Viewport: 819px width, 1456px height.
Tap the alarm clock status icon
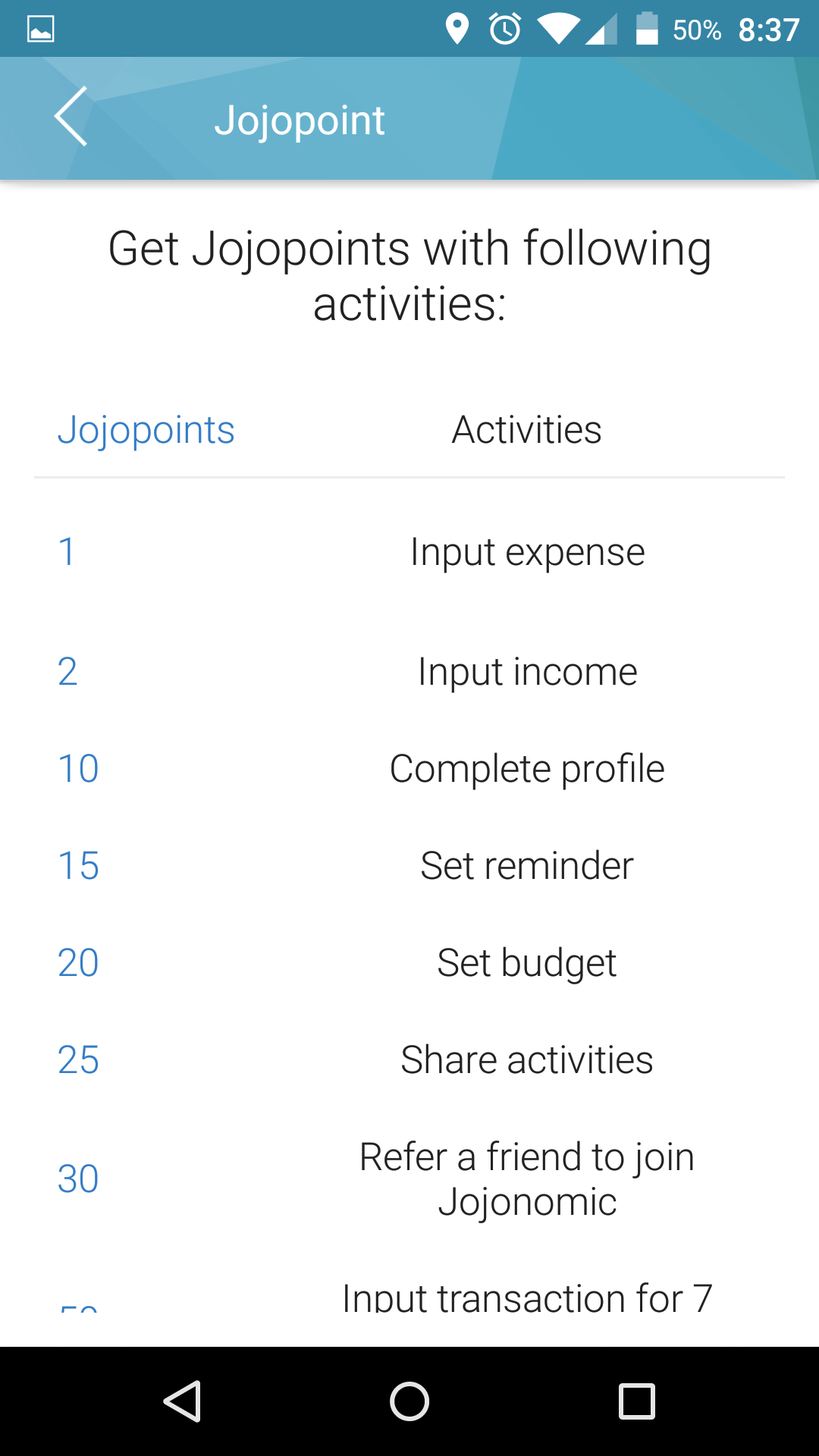click(x=505, y=30)
